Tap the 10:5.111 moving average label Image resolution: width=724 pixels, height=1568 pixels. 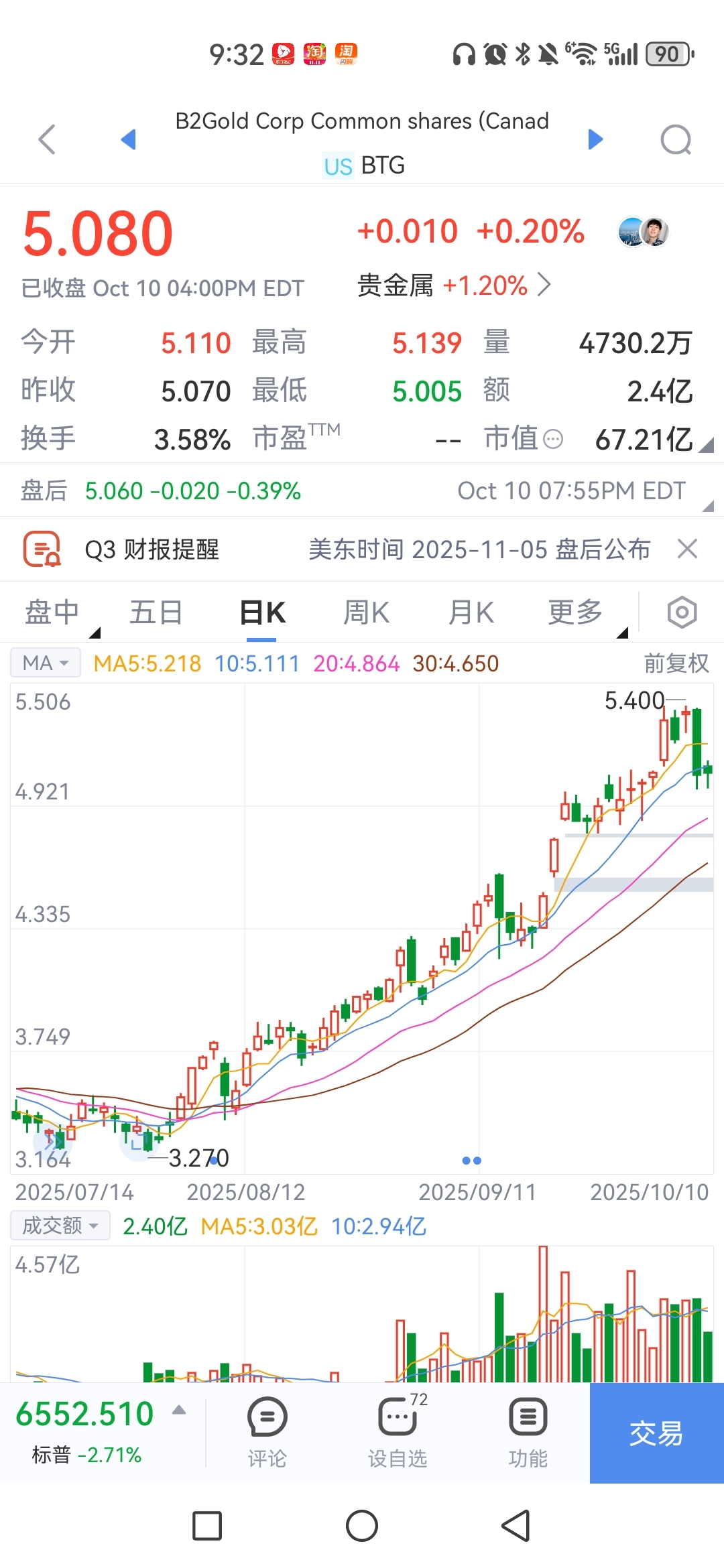click(257, 663)
